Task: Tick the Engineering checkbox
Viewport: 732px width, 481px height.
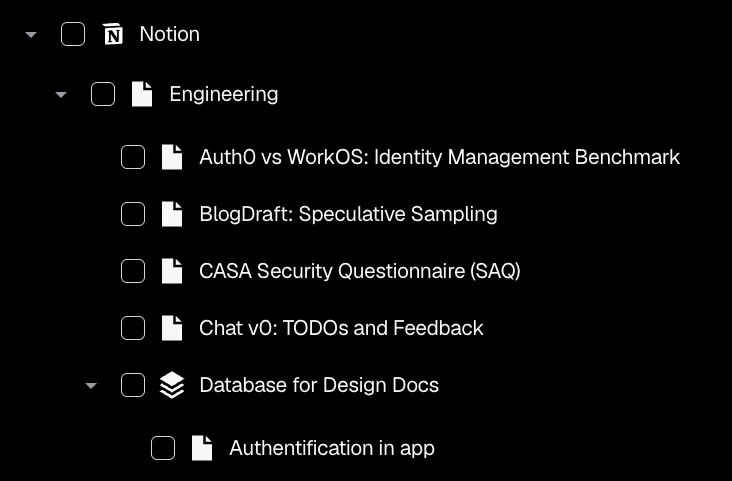Action: [x=103, y=95]
